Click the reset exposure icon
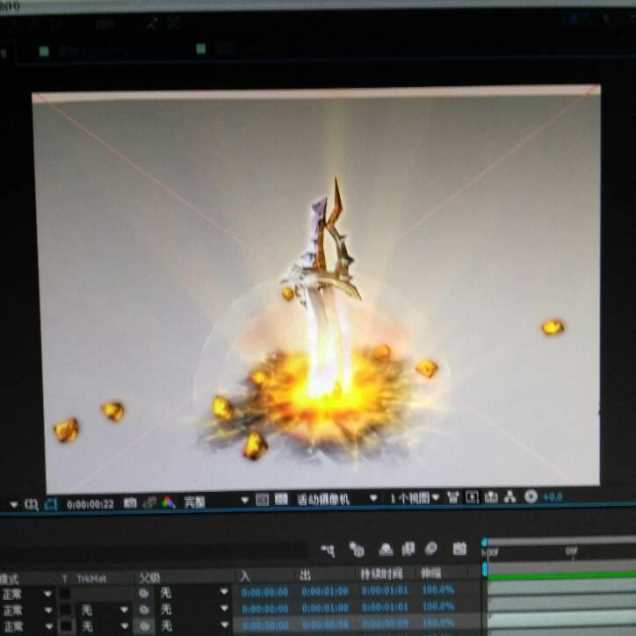 (x=531, y=496)
